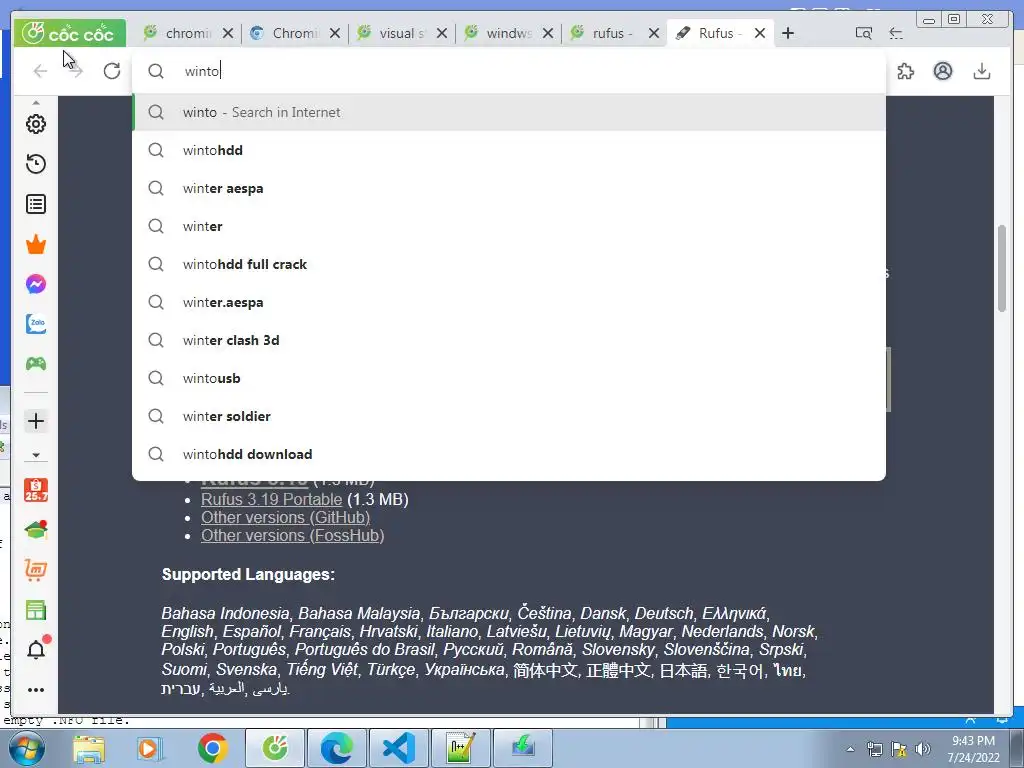Open Visual Studio Code from the taskbar

[x=398, y=748]
